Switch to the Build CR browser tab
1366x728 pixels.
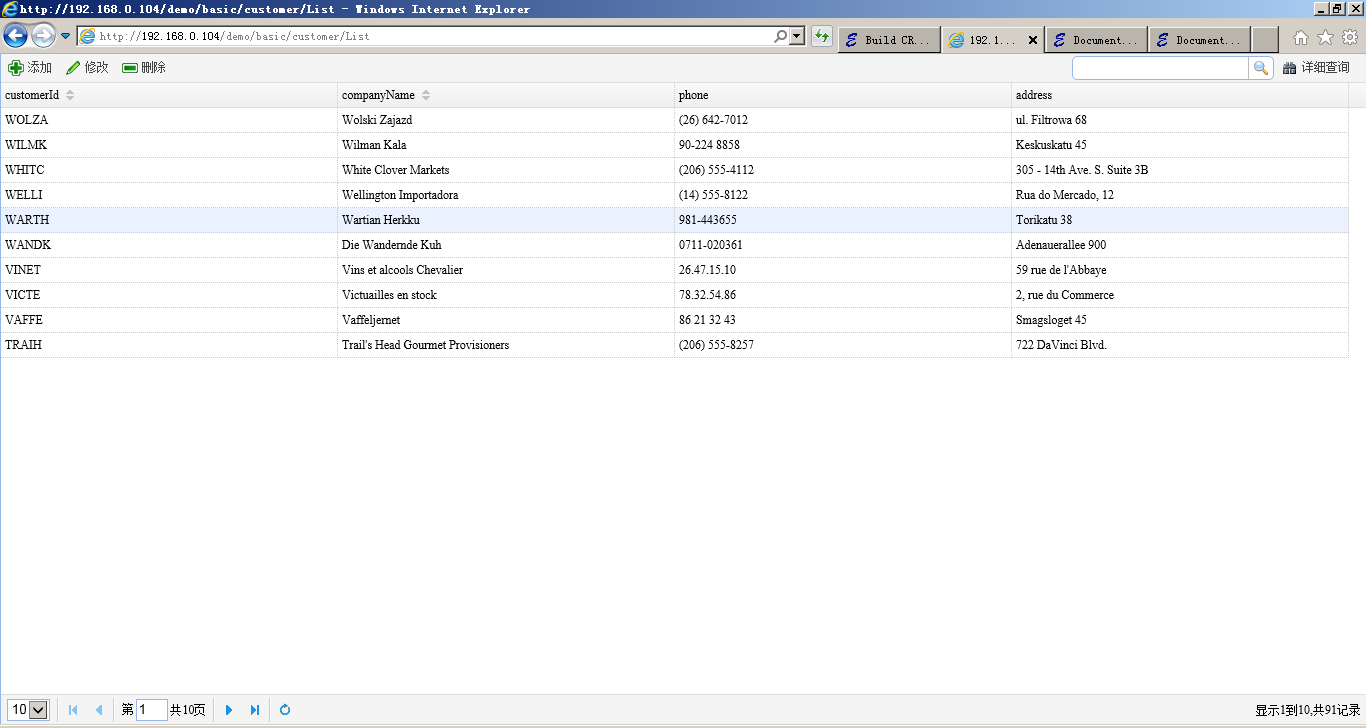(x=888, y=39)
